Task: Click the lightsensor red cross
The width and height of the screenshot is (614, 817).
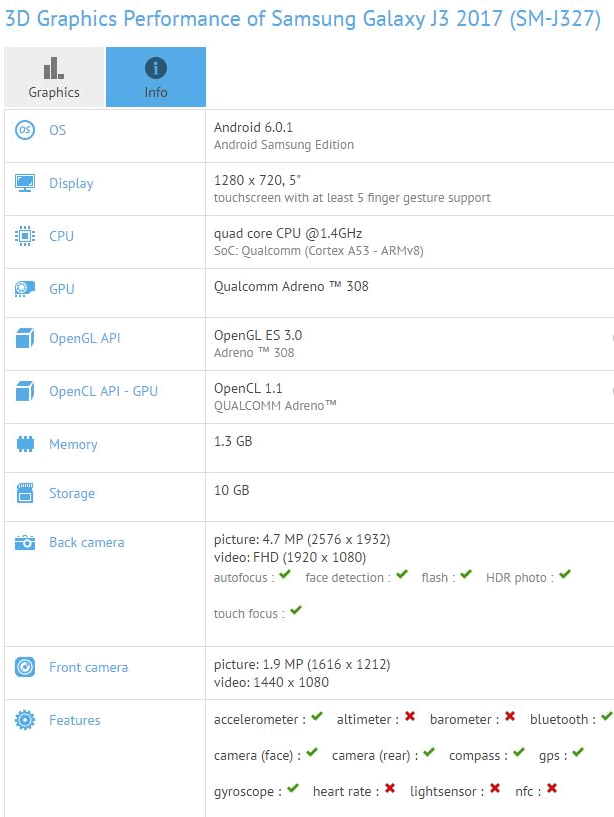Action: (495, 788)
